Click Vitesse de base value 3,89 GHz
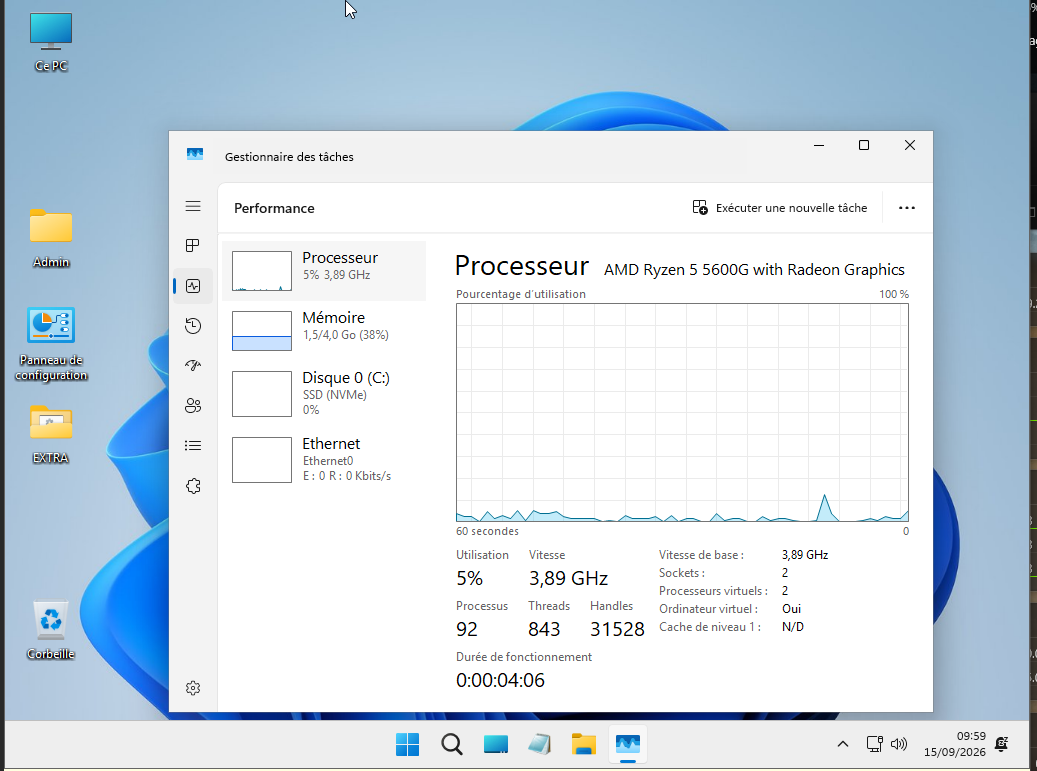 [805, 555]
